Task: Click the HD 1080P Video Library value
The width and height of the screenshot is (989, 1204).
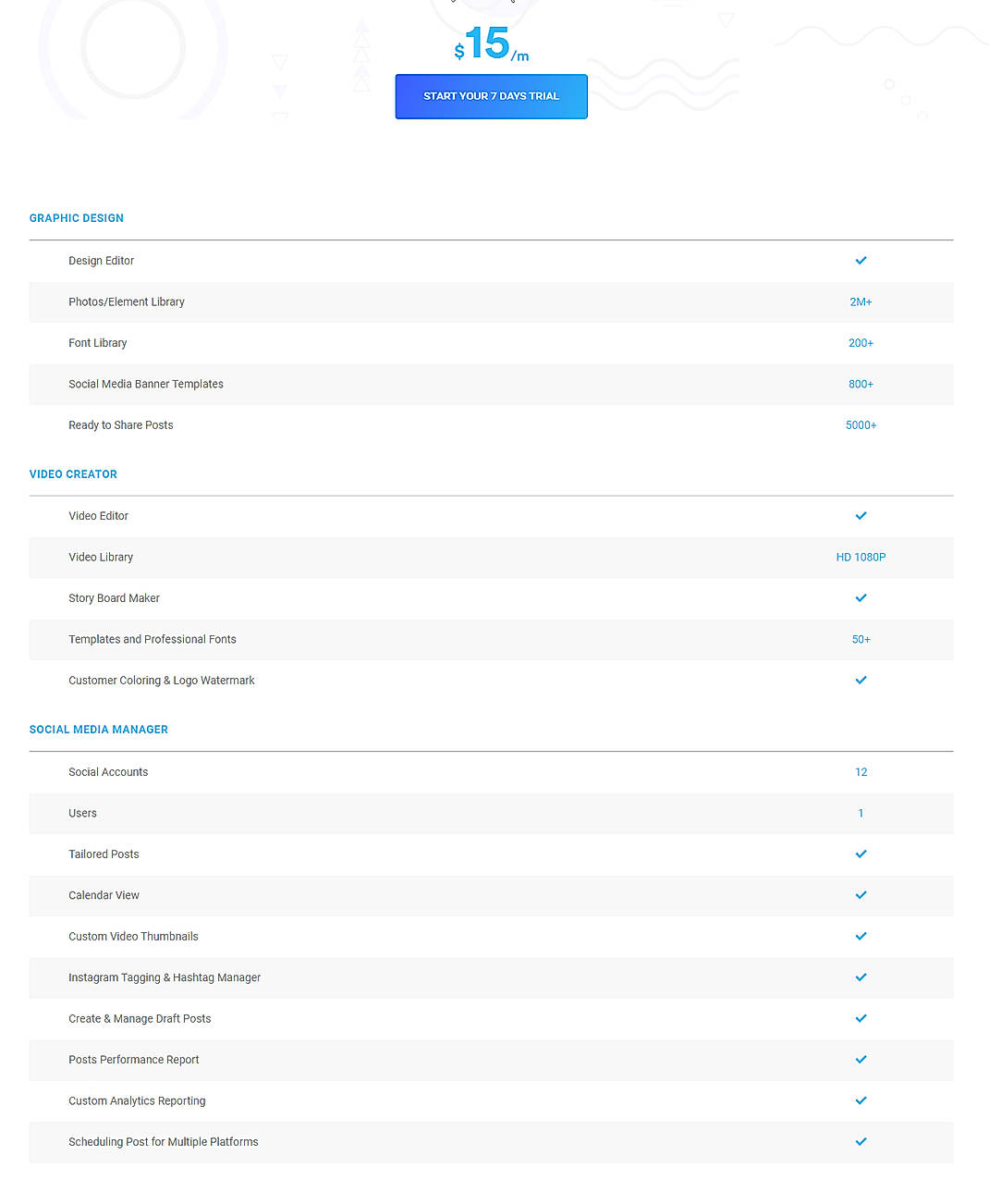Action: tap(861, 557)
